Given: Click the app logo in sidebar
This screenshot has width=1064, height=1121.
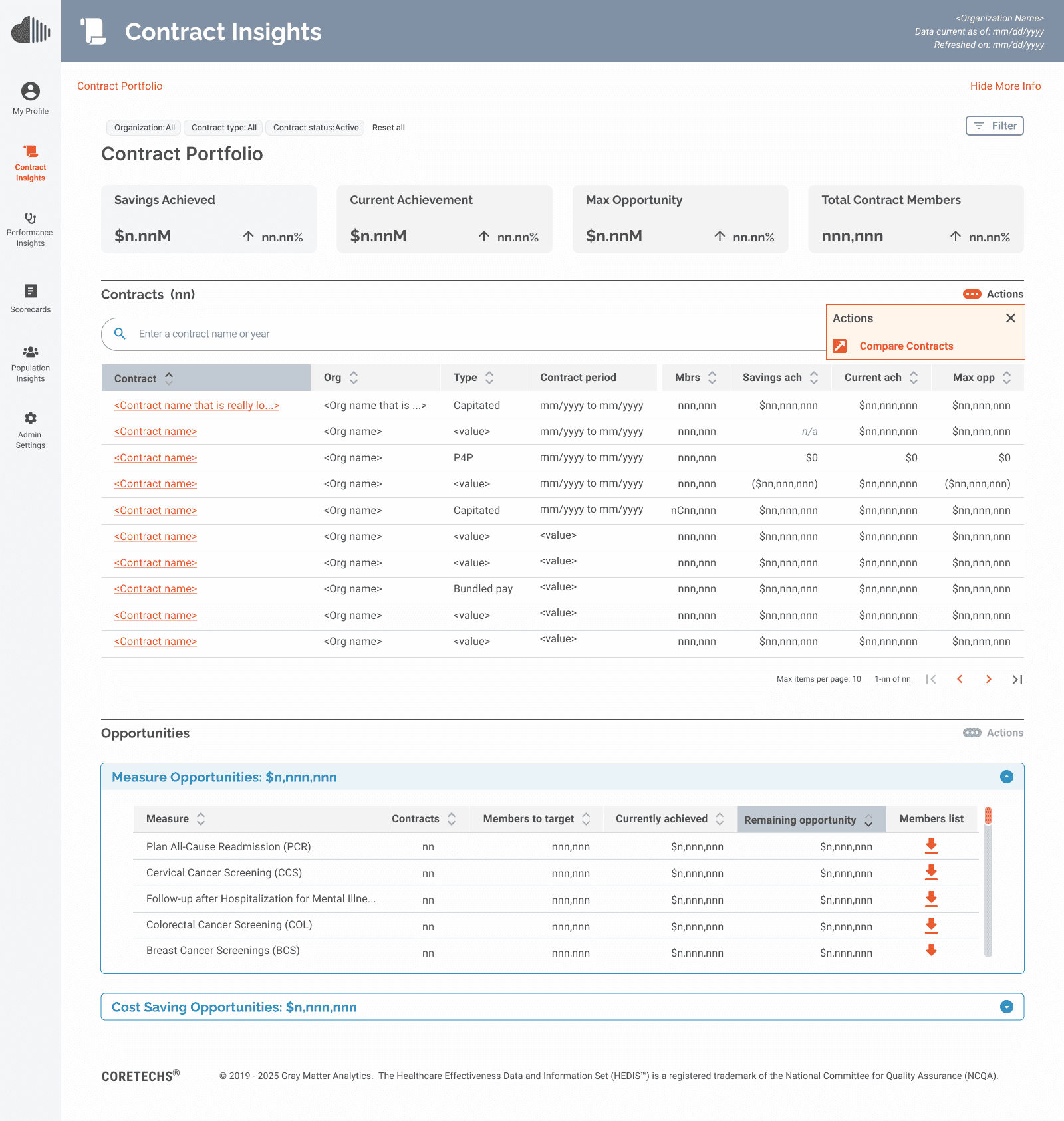Looking at the screenshot, I should [x=31, y=30].
